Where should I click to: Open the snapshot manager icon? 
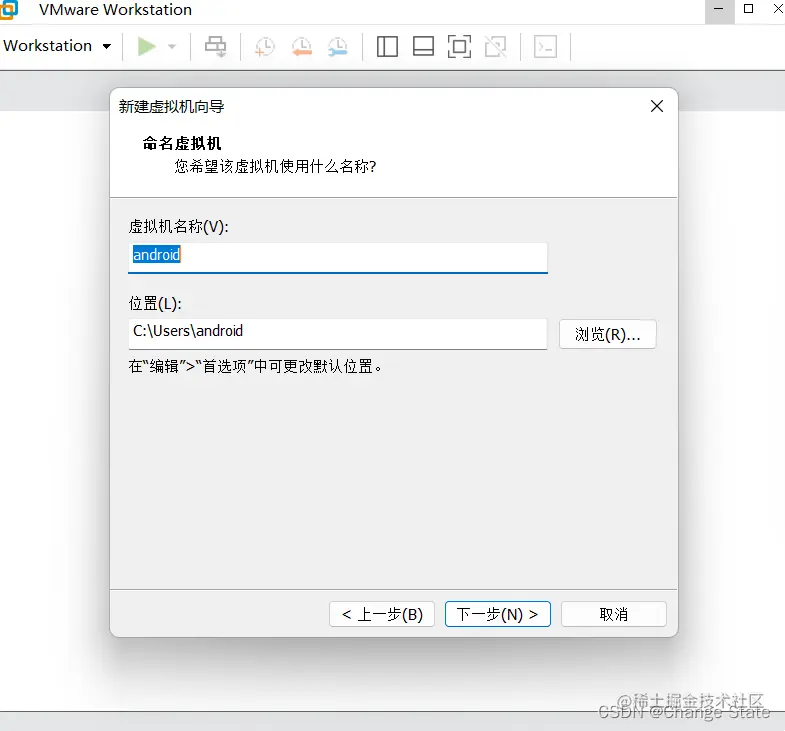(338, 47)
